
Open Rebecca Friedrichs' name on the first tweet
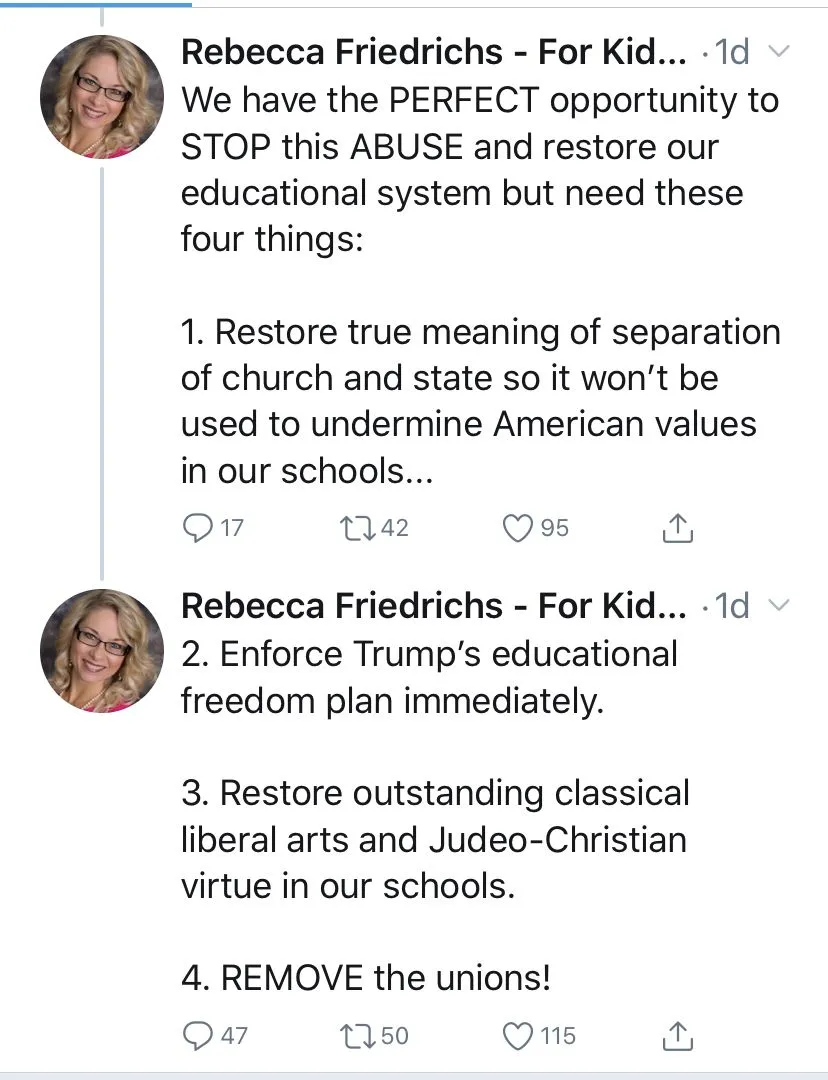click(433, 52)
